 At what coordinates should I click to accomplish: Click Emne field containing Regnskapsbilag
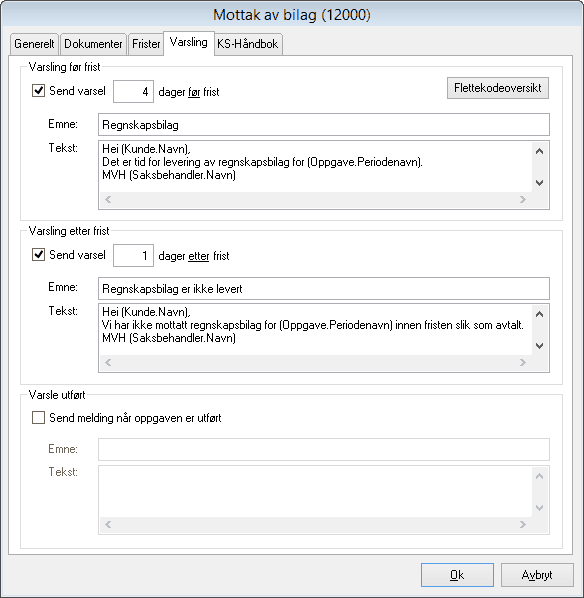click(x=324, y=125)
